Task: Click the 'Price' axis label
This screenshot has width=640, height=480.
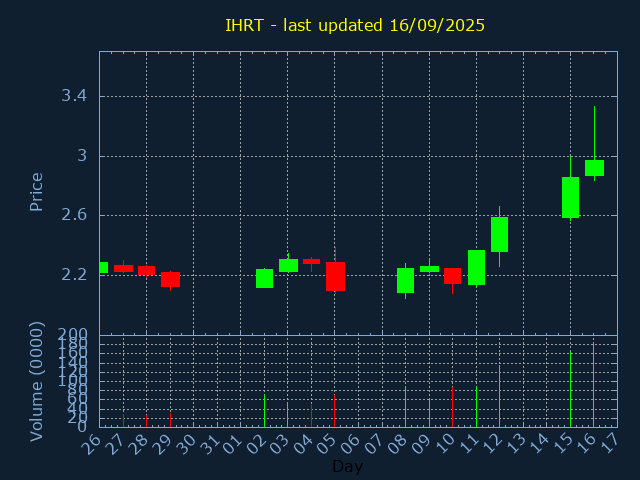Action: tap(36, 192)
